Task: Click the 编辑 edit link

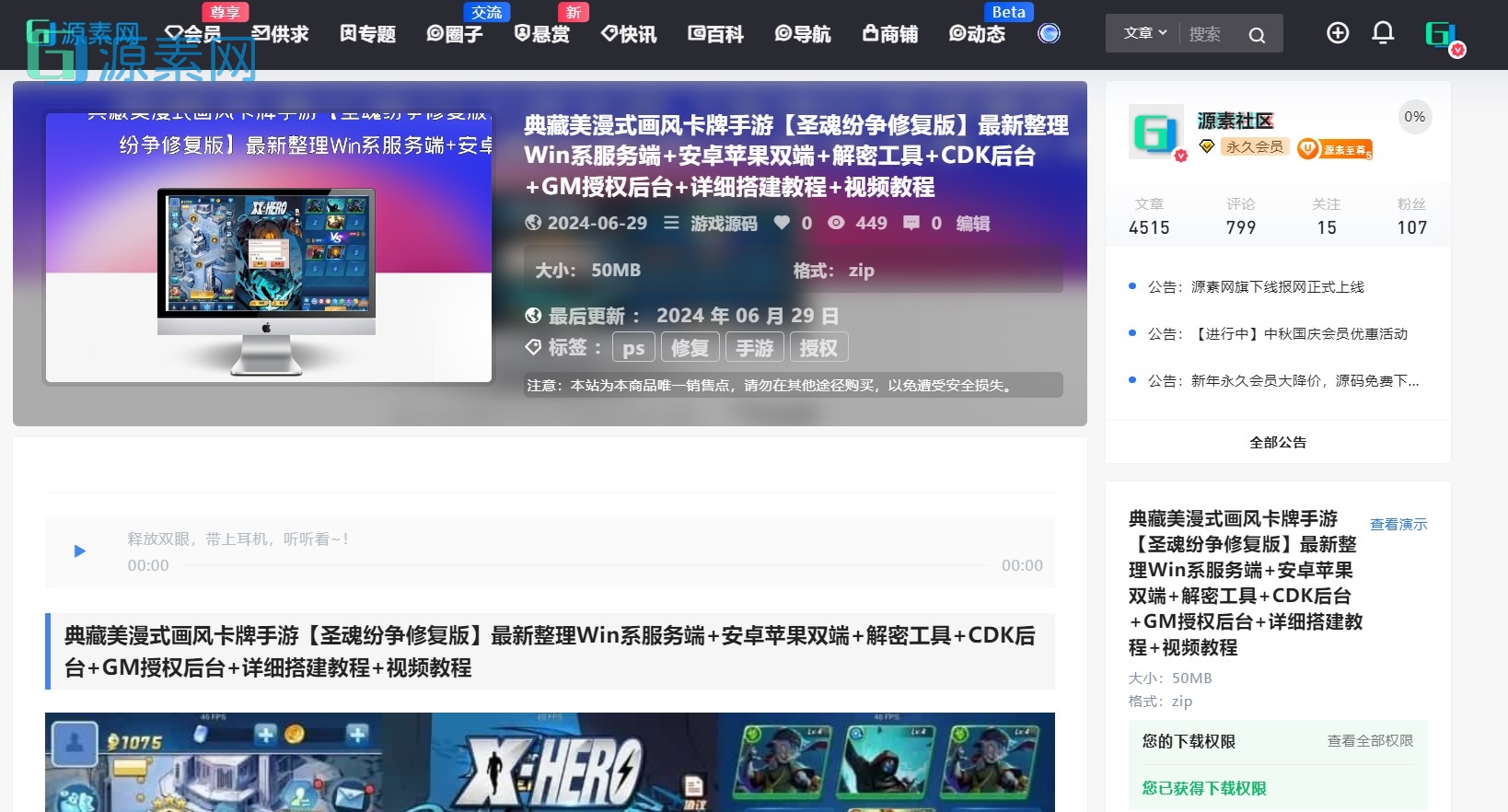Action: pos(973,223)
